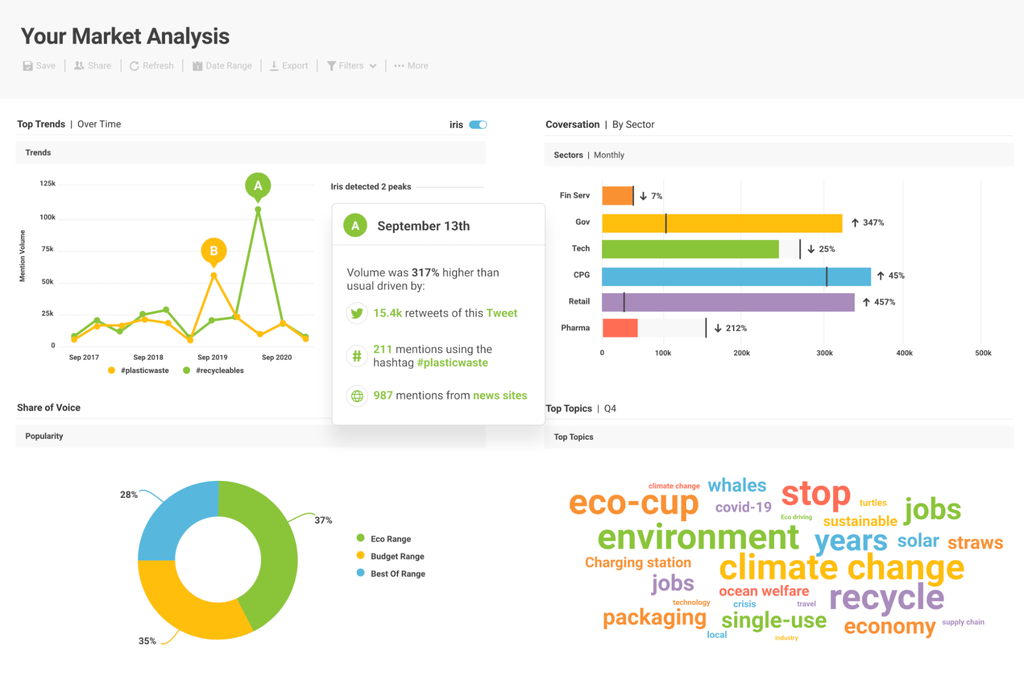1024x688 pixels.
Task: Click the globe news sites icon
Action: pyautogui.click(x=356, y=396)
